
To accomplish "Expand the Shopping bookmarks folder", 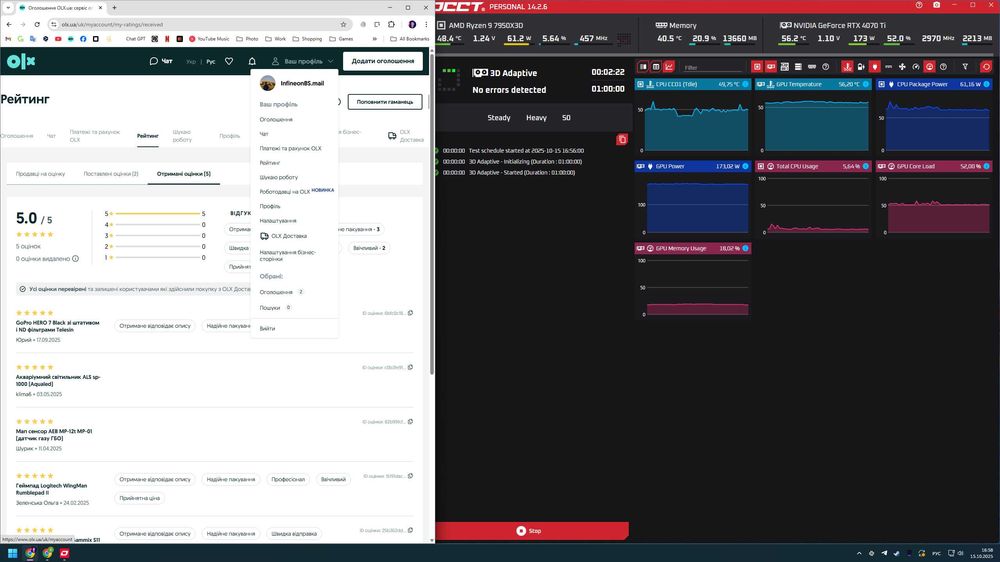I will (x=307, y=39).
